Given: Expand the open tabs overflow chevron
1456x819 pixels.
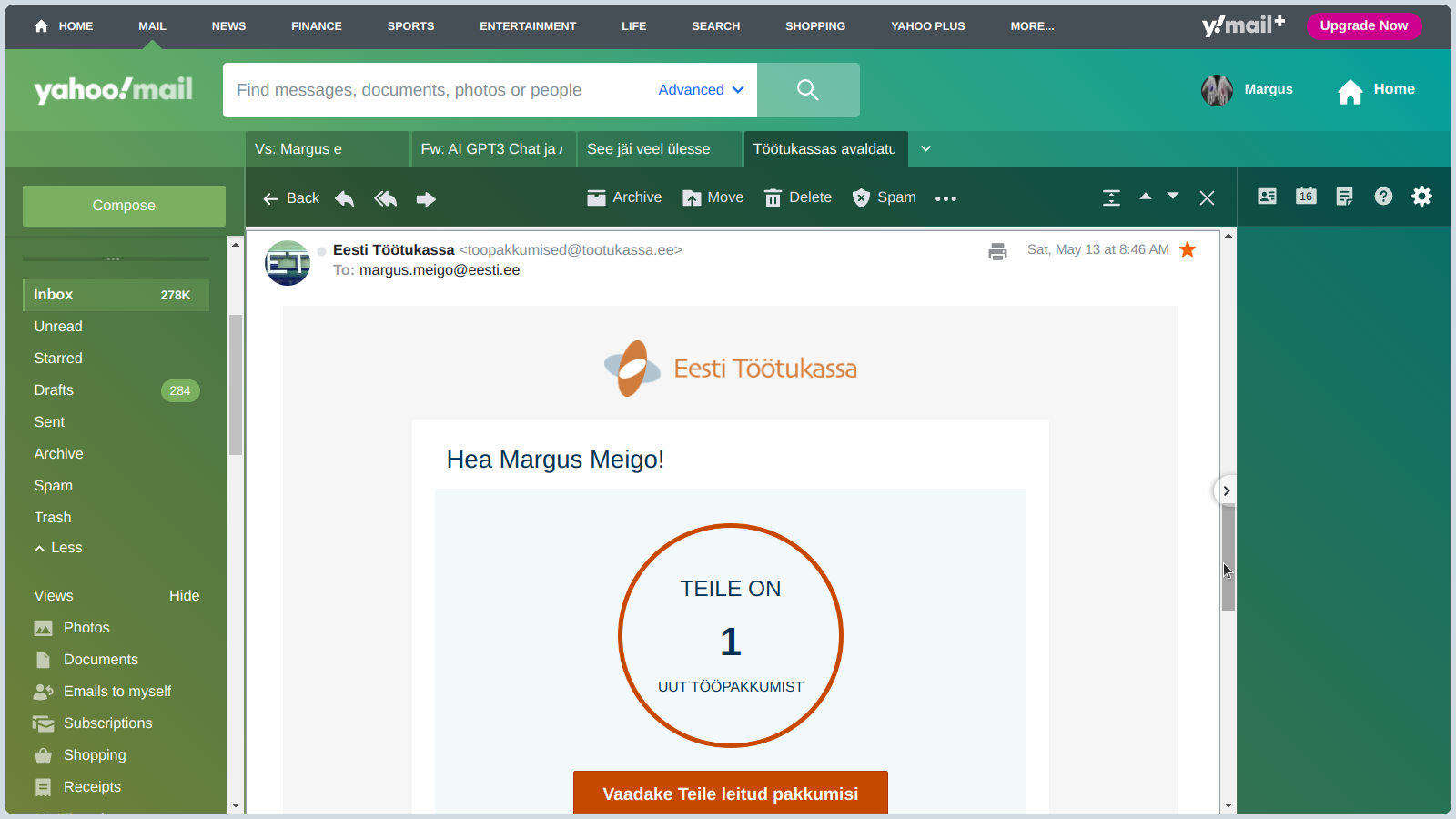Looking at the screenshot, I should 925,149.
